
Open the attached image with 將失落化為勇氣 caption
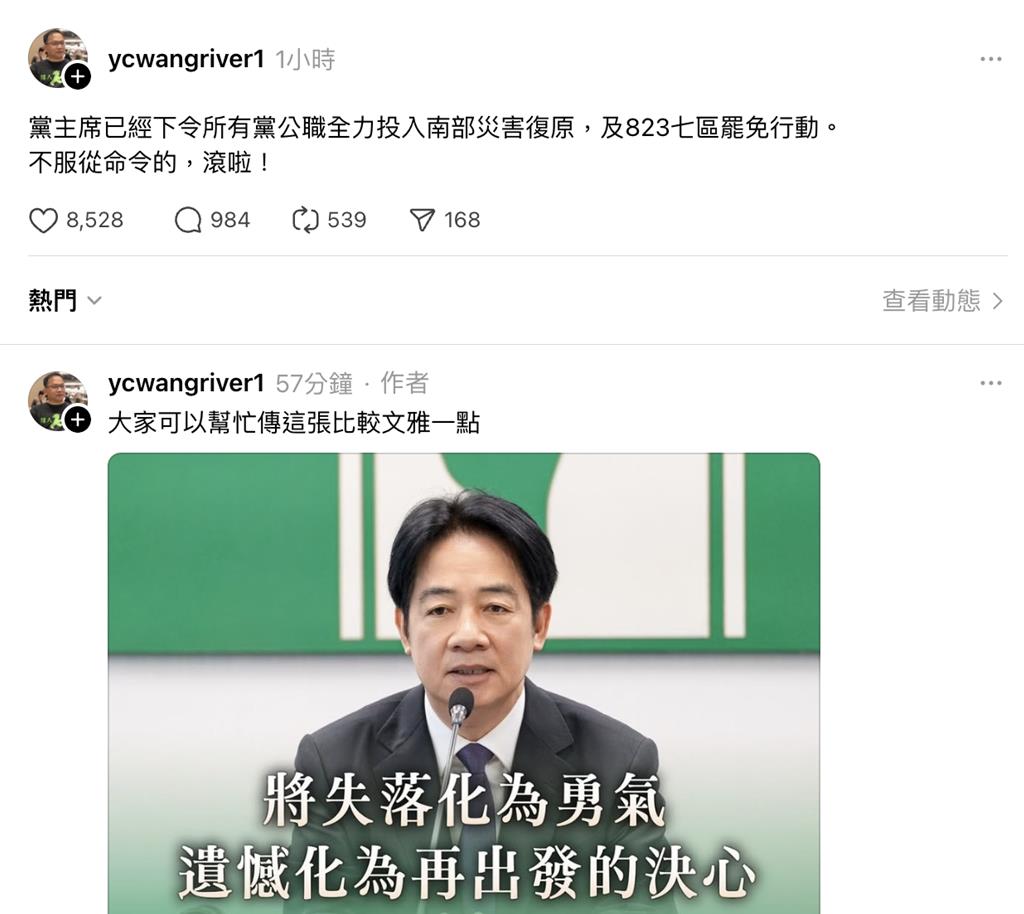[x=464, y=683]
